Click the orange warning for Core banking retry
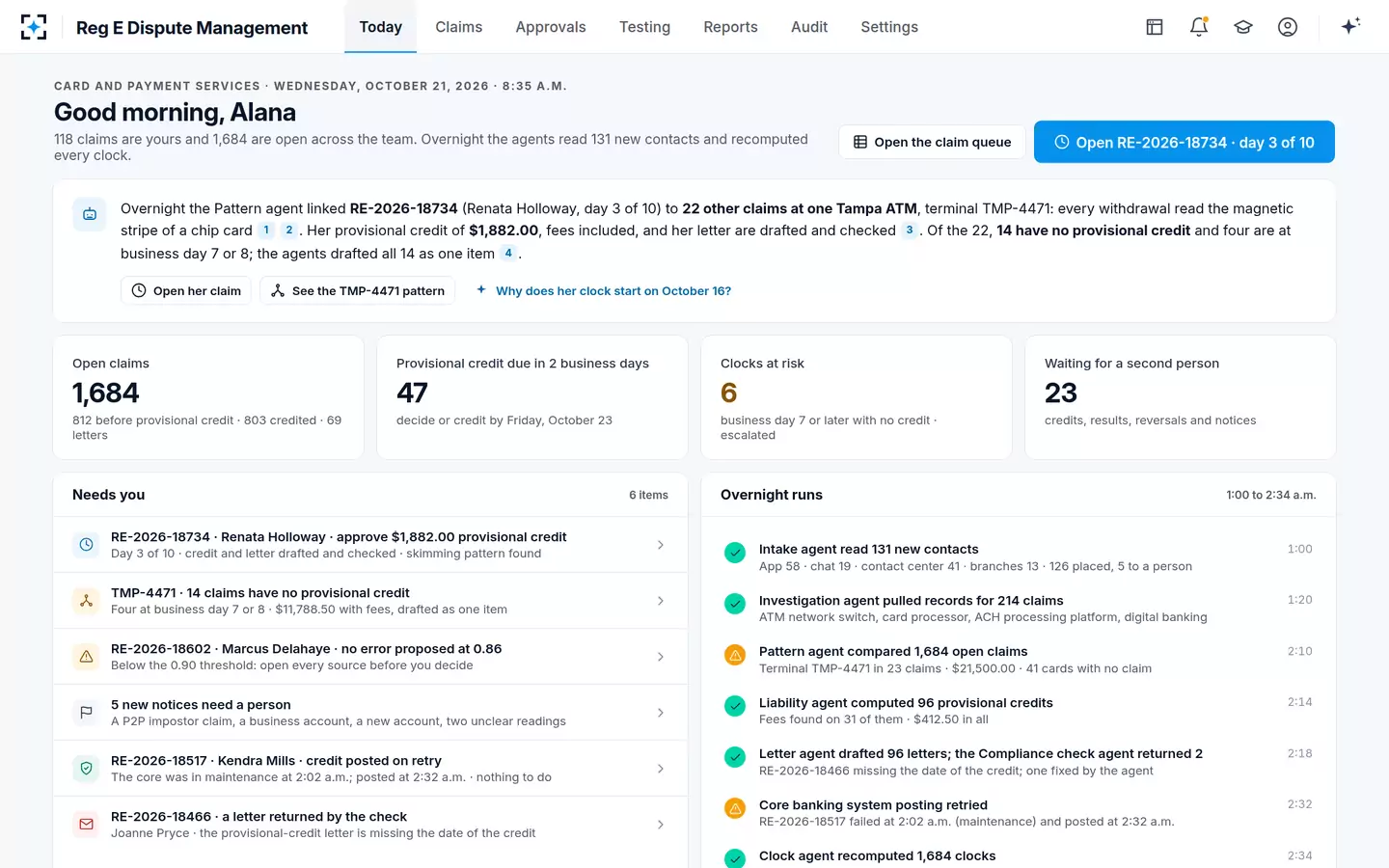1389x868 pixels. click(735, 809)
